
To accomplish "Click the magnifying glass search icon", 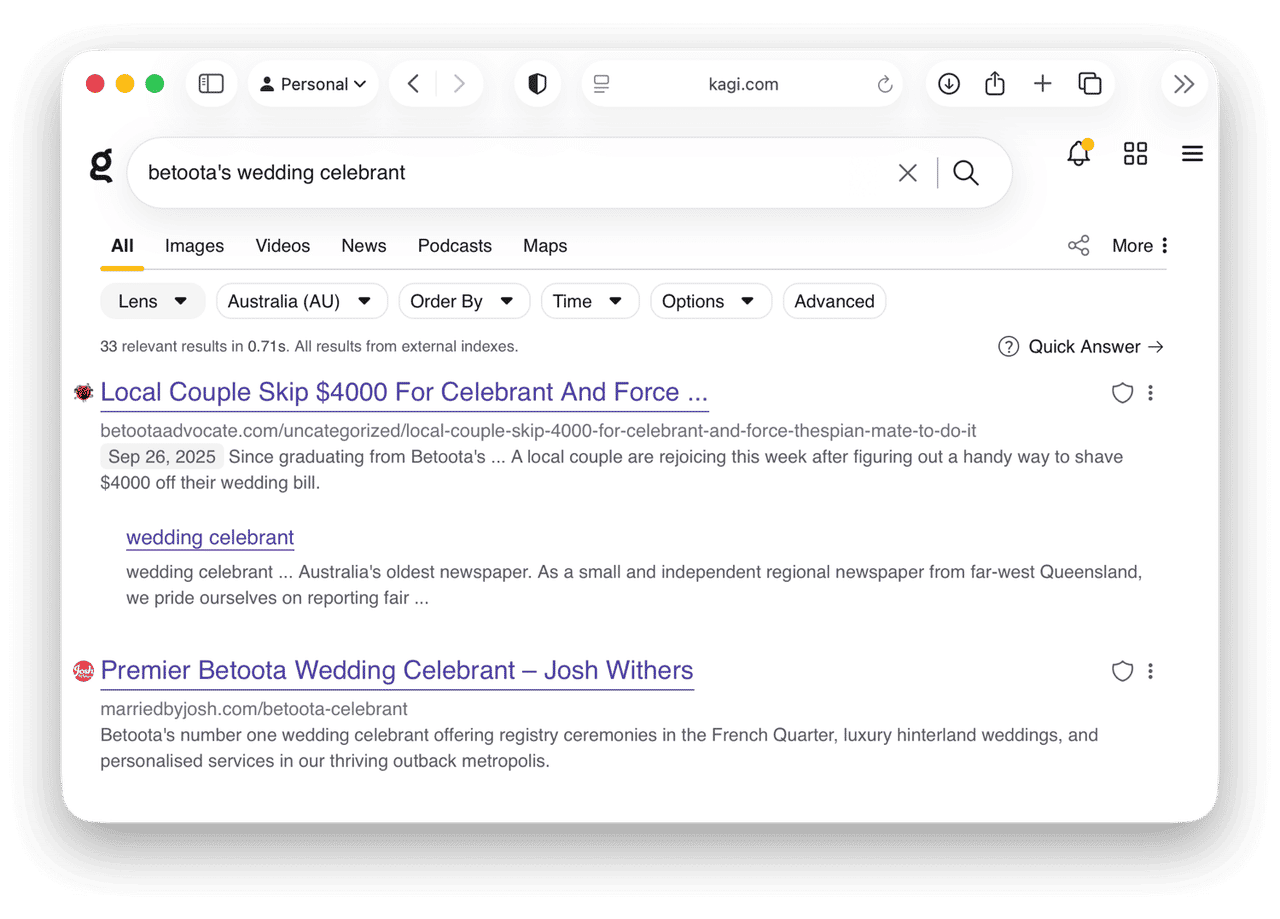I will [965, 173].
